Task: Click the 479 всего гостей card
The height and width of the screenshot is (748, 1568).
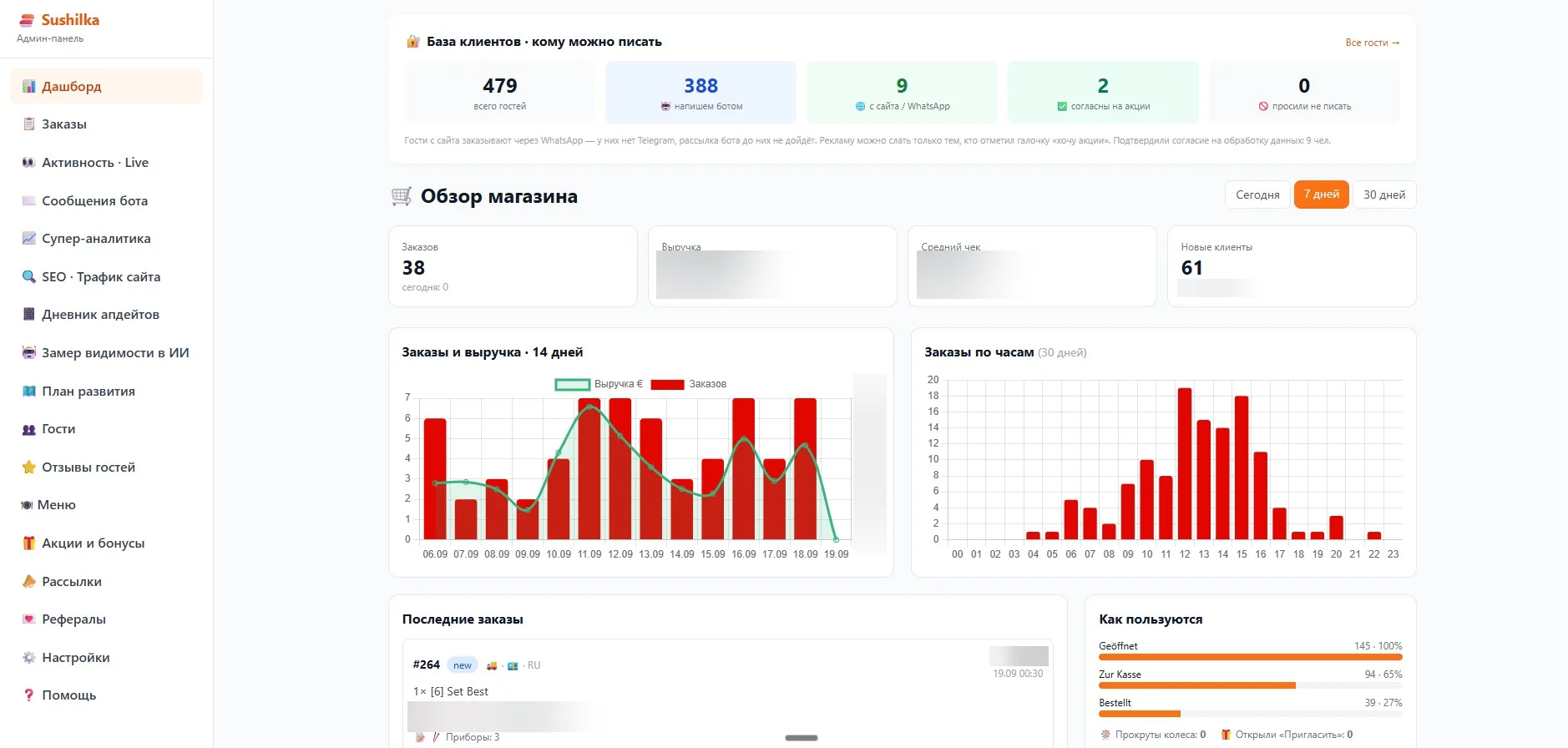Action: pos(500,93)
